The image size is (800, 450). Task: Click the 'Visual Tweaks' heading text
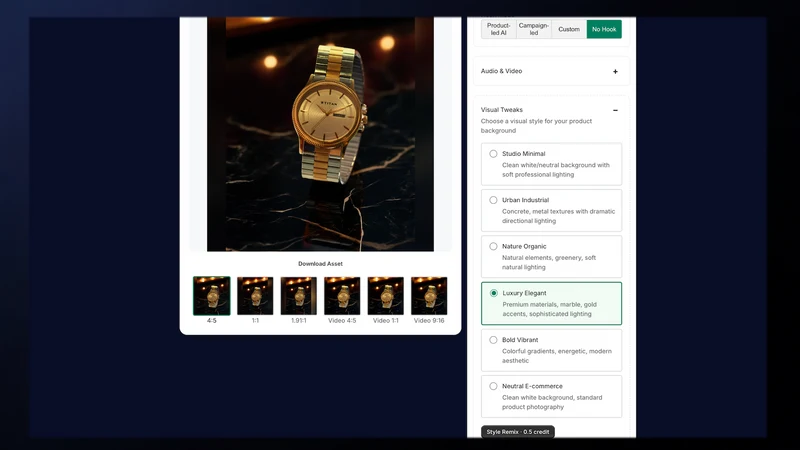pyautogui.click(x=502, y=110)
